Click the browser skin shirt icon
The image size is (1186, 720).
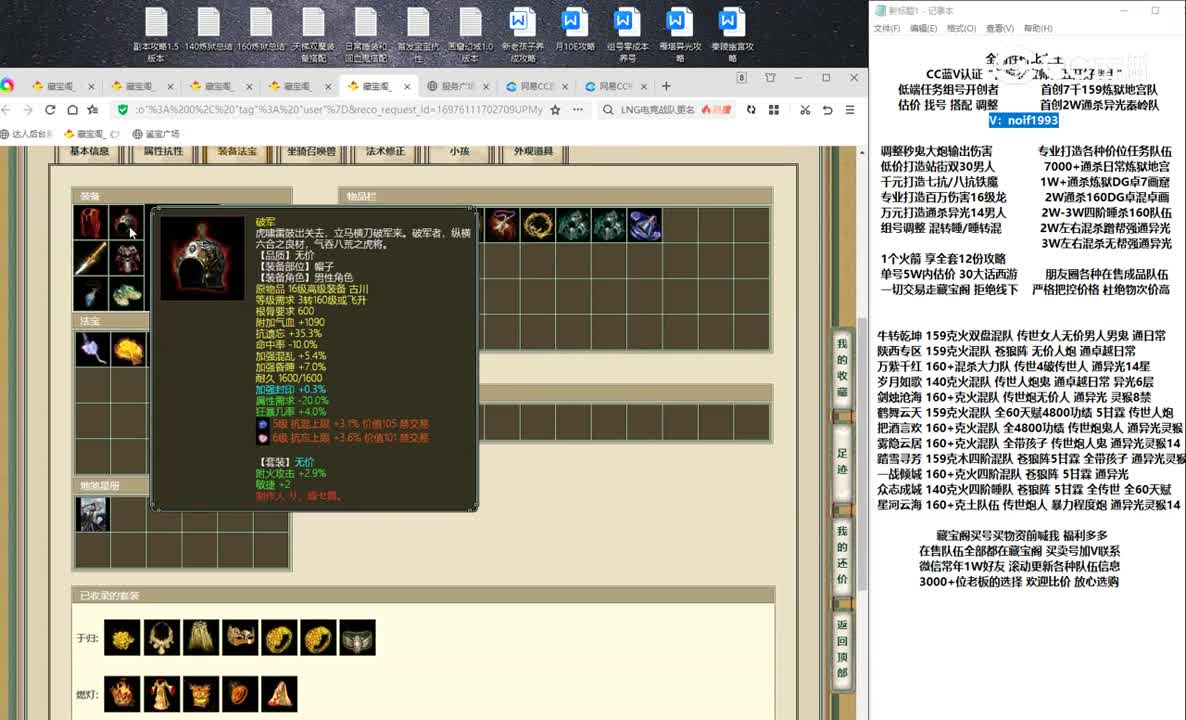[770, 78]
